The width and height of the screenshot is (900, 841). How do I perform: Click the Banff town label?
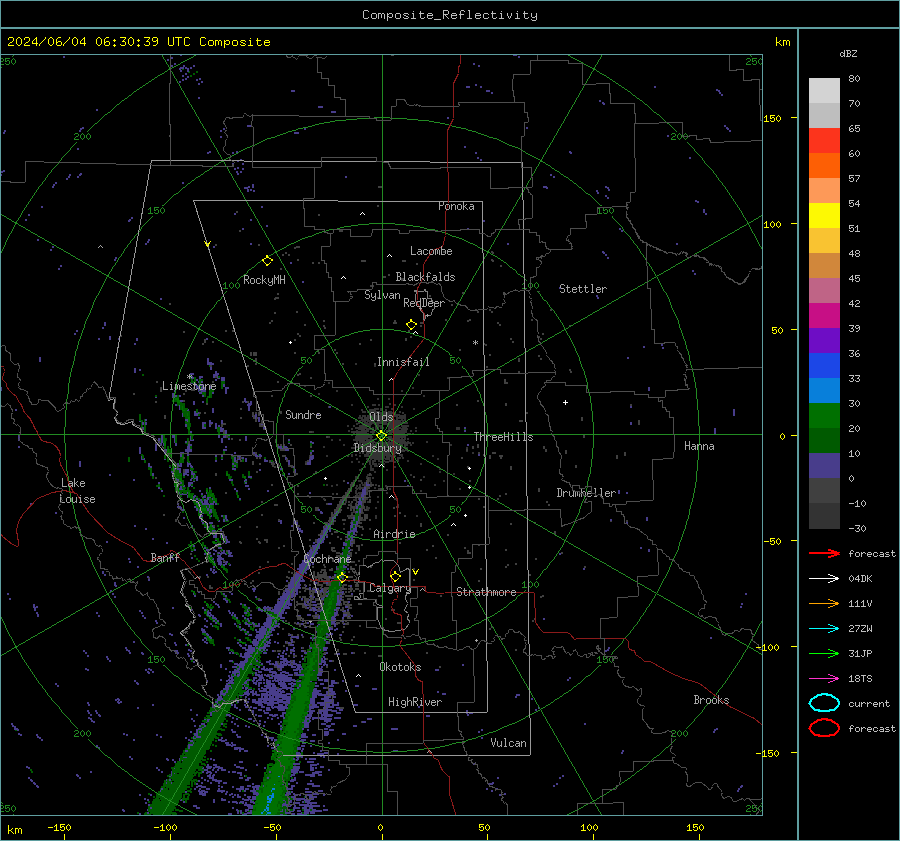pos(165,557)
